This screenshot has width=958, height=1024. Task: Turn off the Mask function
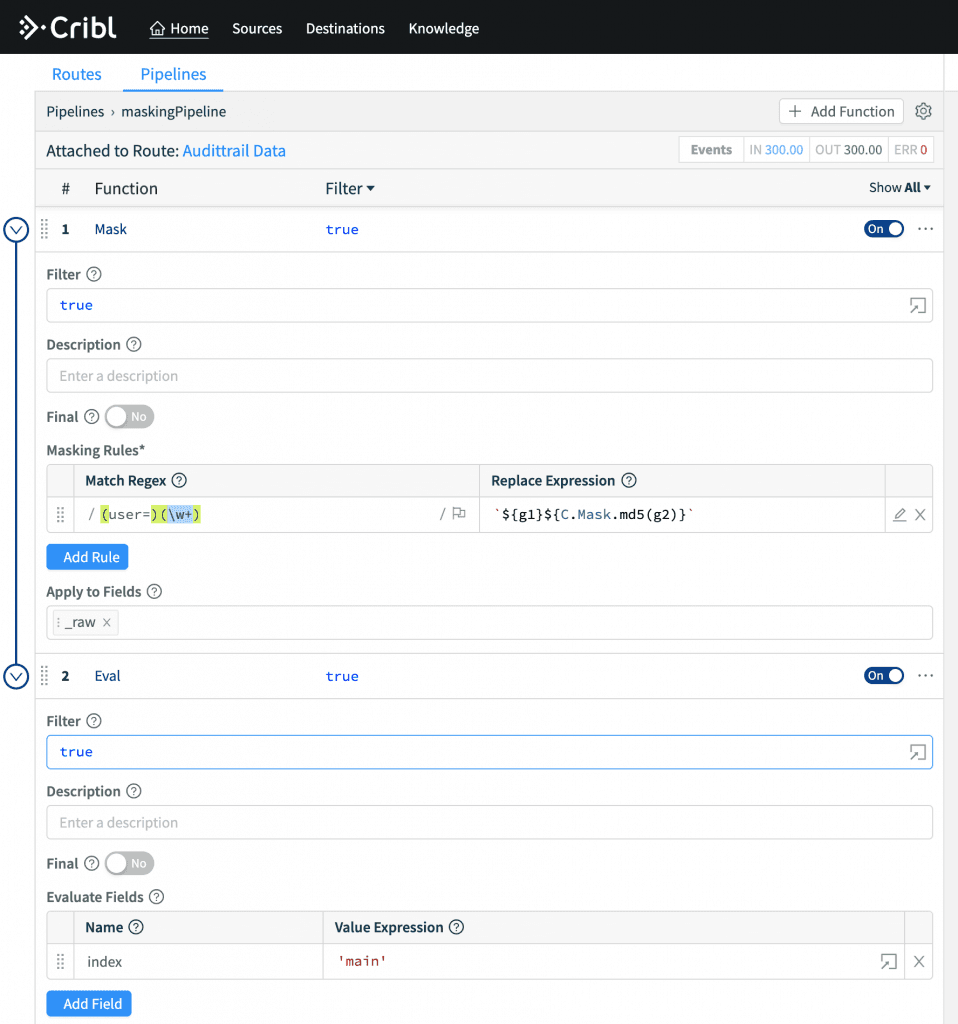(x=883, y=229)
